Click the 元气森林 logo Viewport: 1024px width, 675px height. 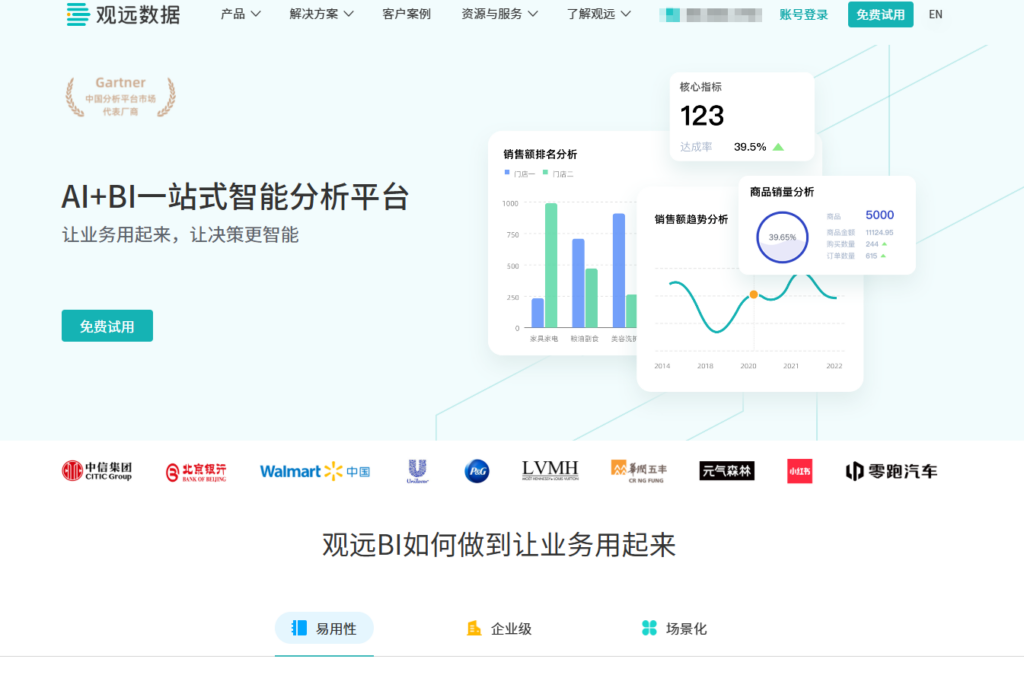[726, 470]
